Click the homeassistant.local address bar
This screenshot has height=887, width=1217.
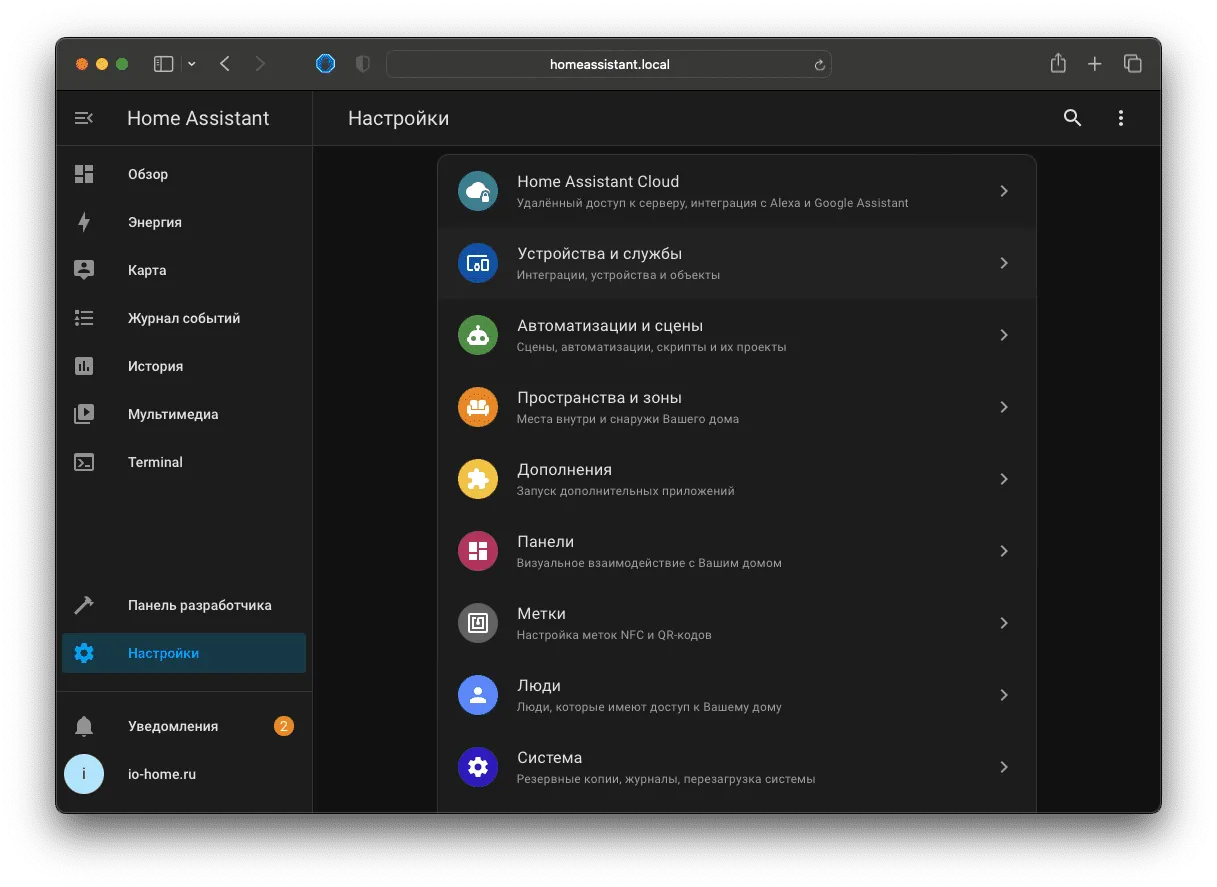pos(609,64)
